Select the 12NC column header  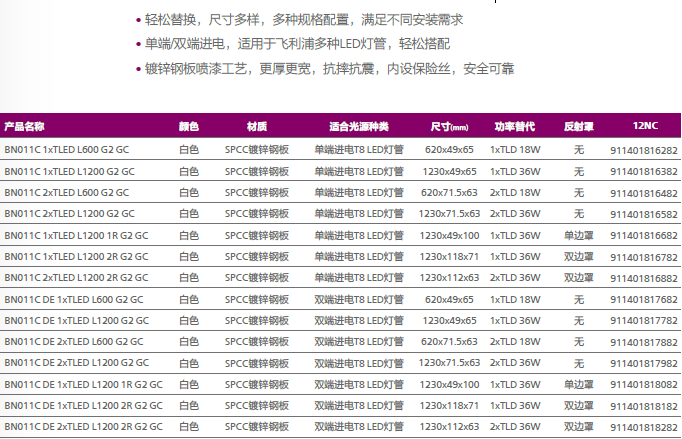[x=645, y=127]
